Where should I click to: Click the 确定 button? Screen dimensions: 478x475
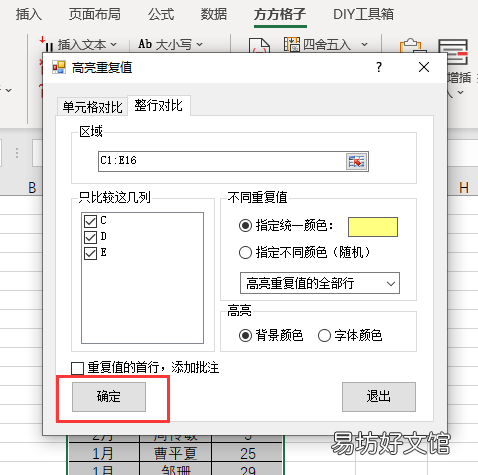click(109, 397)
